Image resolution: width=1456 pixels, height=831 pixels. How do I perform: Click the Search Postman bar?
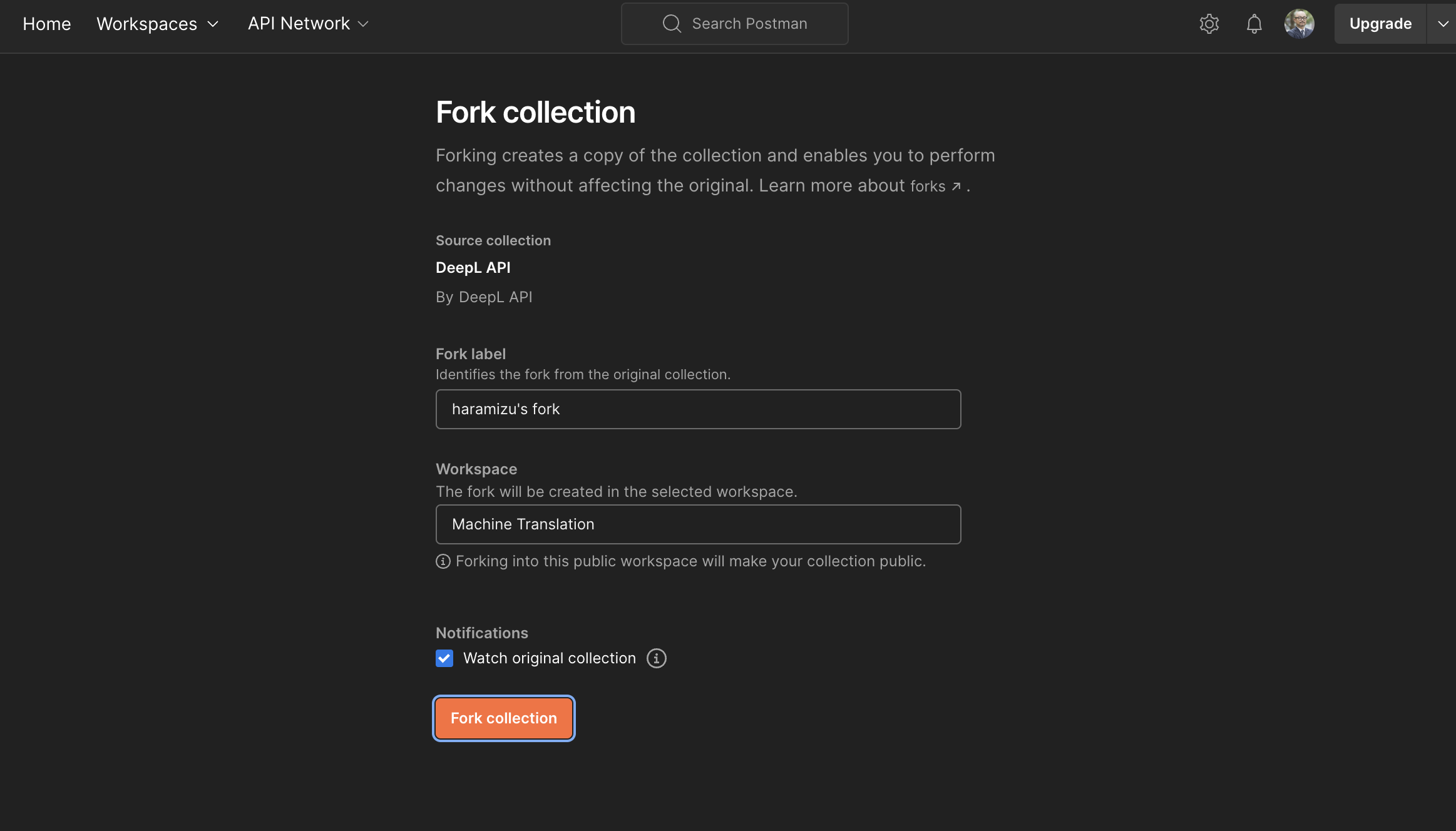[x=735, y=23]
